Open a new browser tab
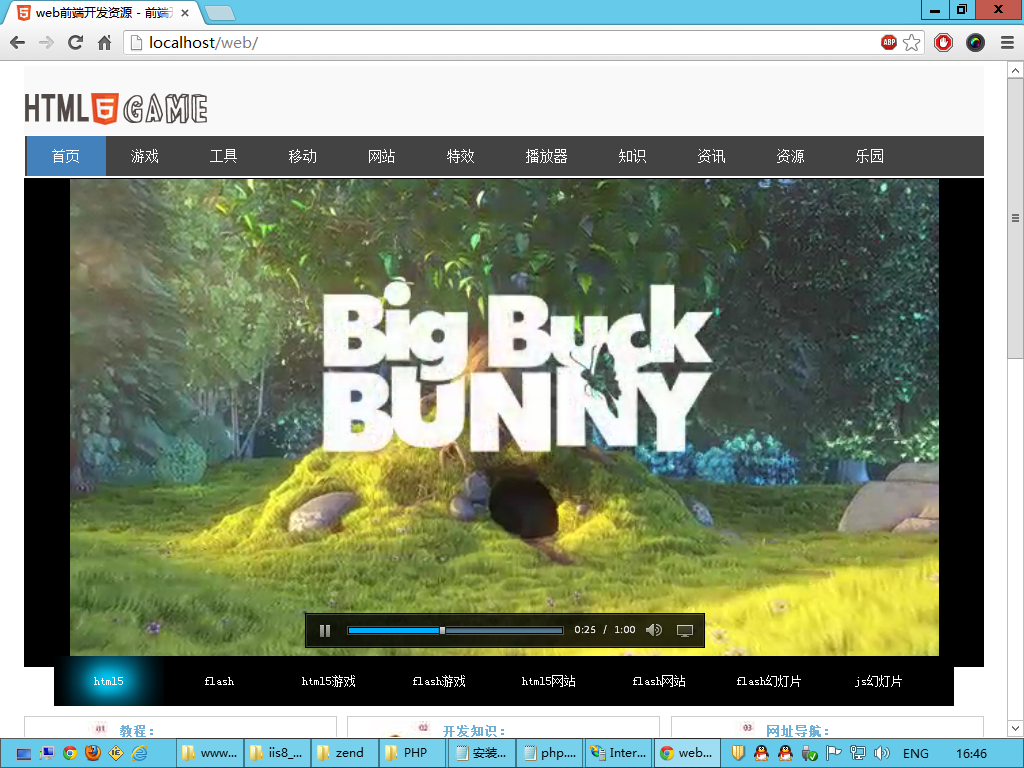The height and width of the screenshot is (768, 1024). 219,13
